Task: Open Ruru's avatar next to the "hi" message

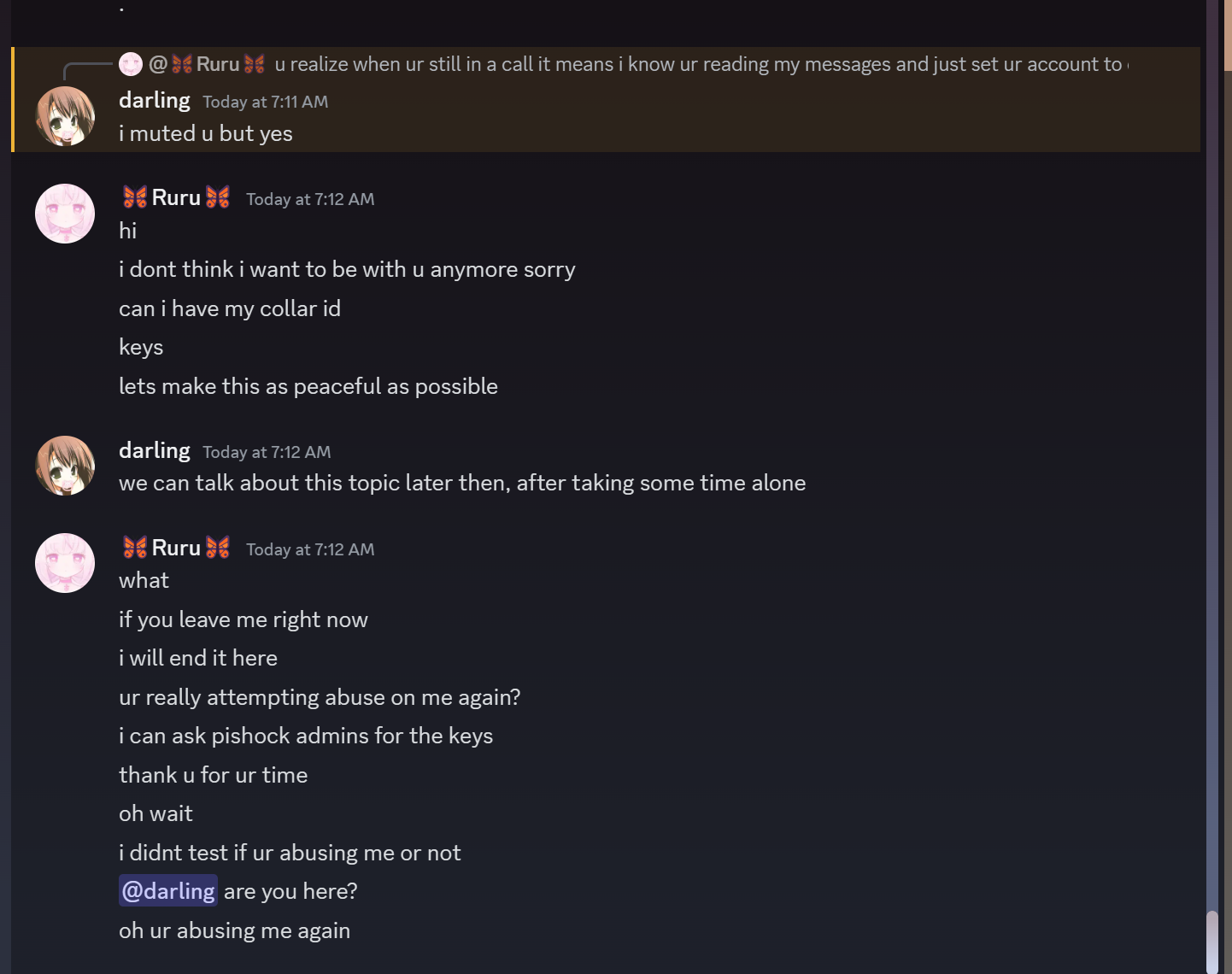Action: coord(65,214)
